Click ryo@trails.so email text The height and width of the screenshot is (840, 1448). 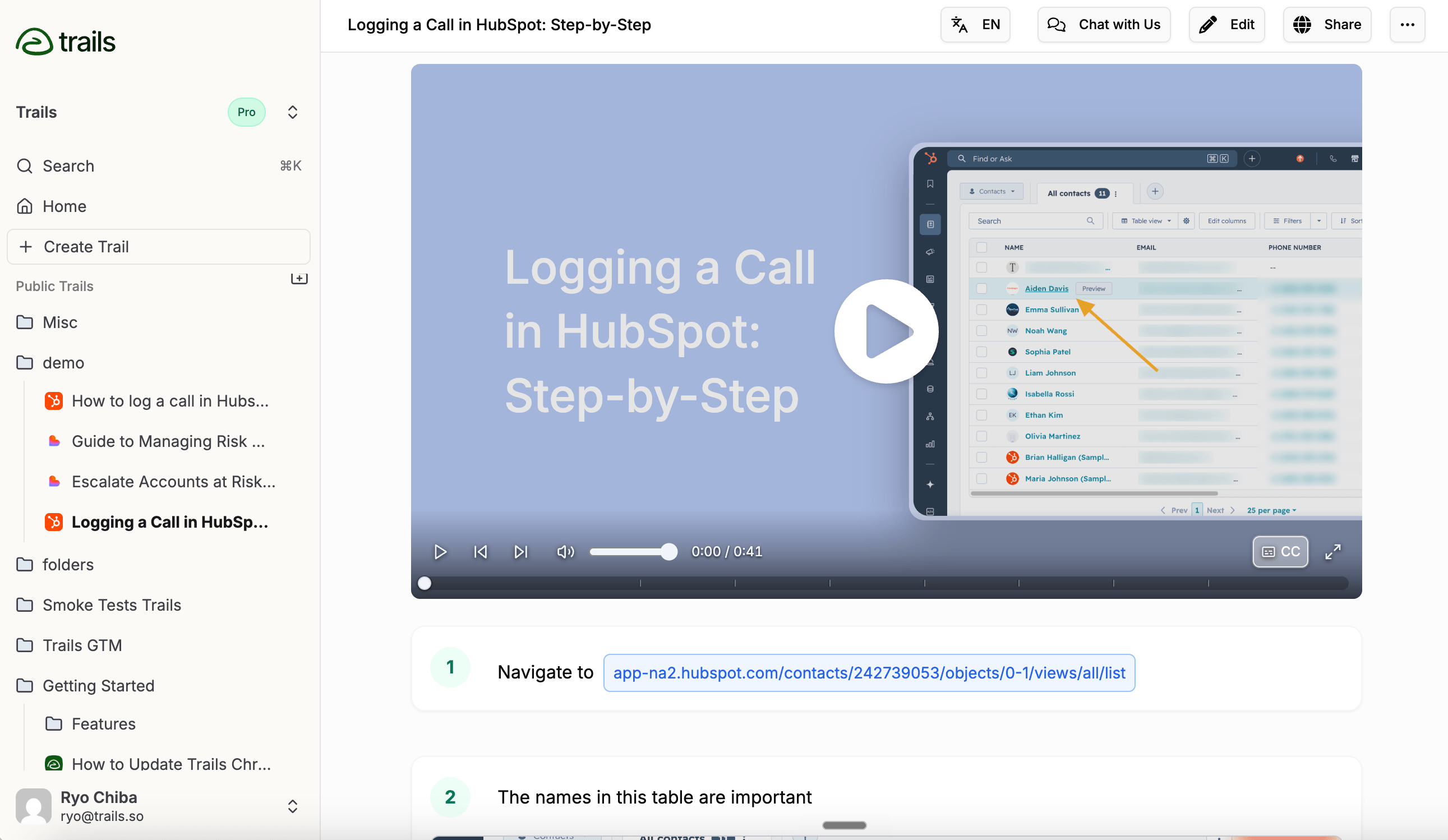pyautogui.click(x=102, y=816)
